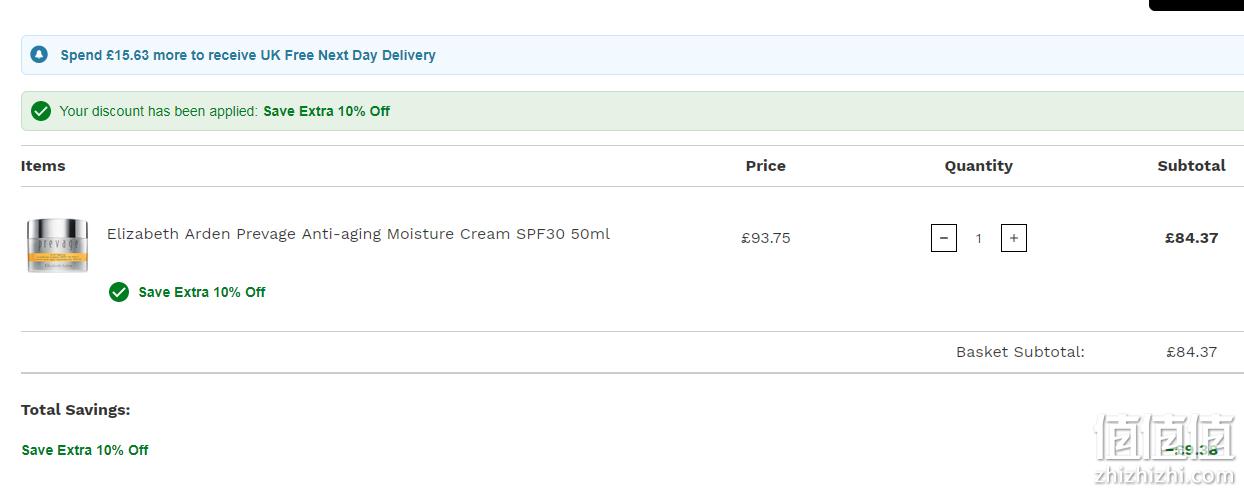Click green checkmark icon in discount applied banner
Screen dimensions: 1244x493
click(41, 111)
